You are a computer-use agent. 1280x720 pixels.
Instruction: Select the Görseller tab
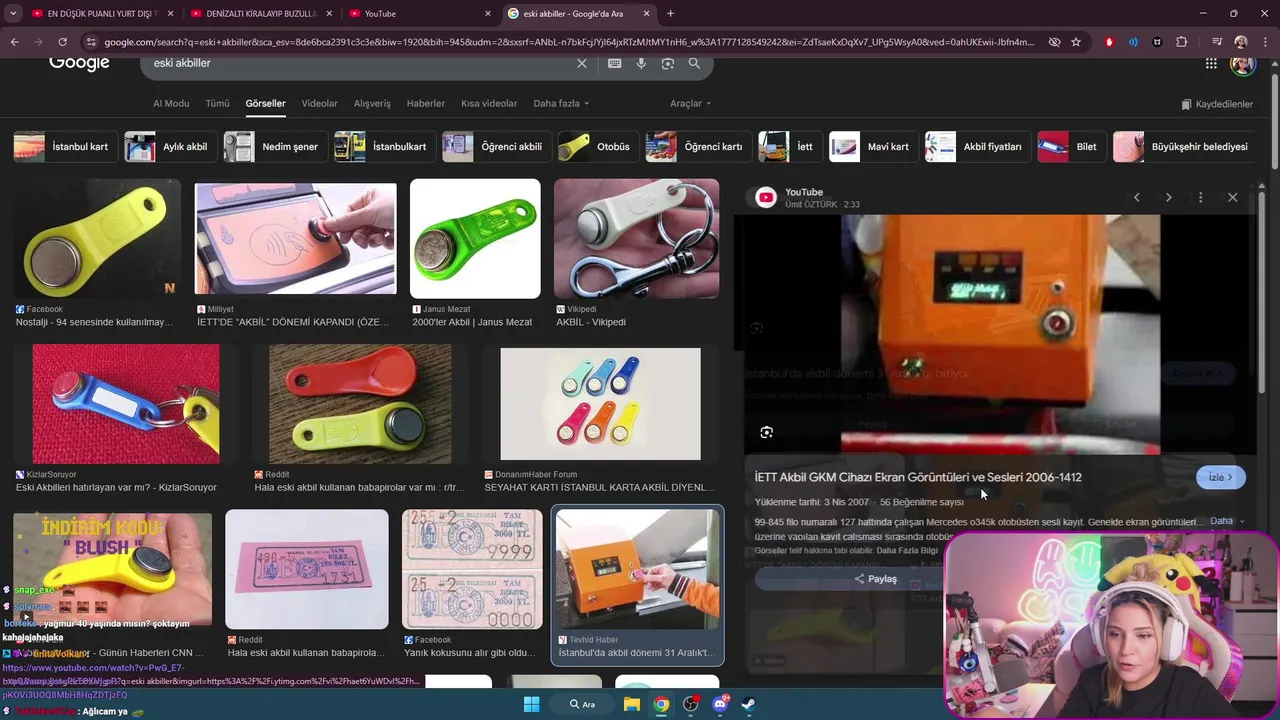point(265,103)
